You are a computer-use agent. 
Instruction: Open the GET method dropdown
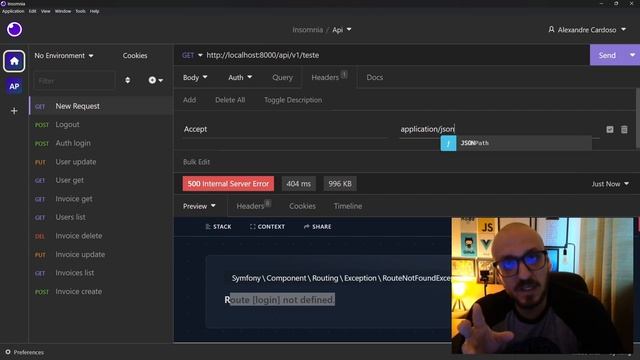click(x=192, y=55)
